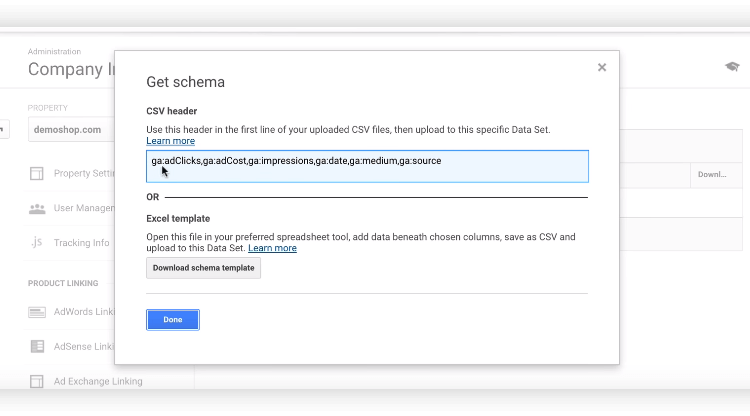The image size is (750, 416).
Task: Click the .js Tracking Info icon
Action: (37, 242)
